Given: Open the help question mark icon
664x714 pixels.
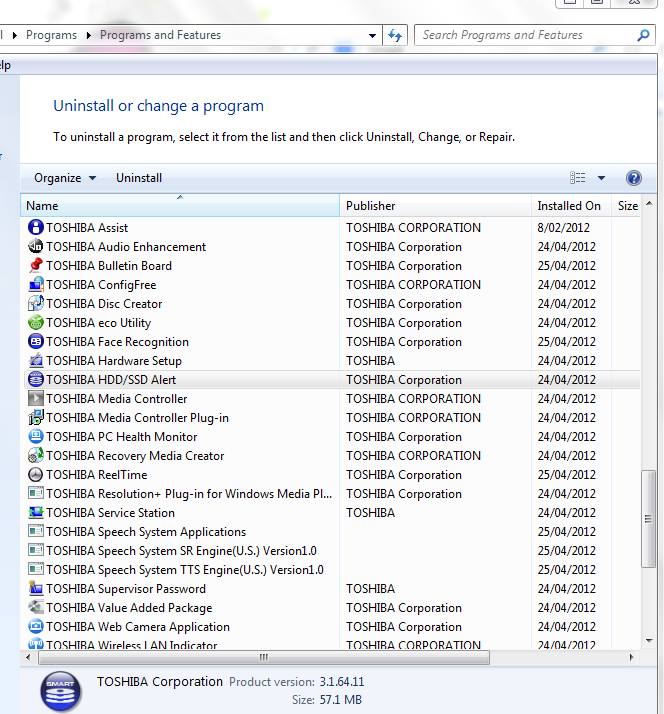Looking at the screenshot, I should pyautogui.click(x=633, y=178).
